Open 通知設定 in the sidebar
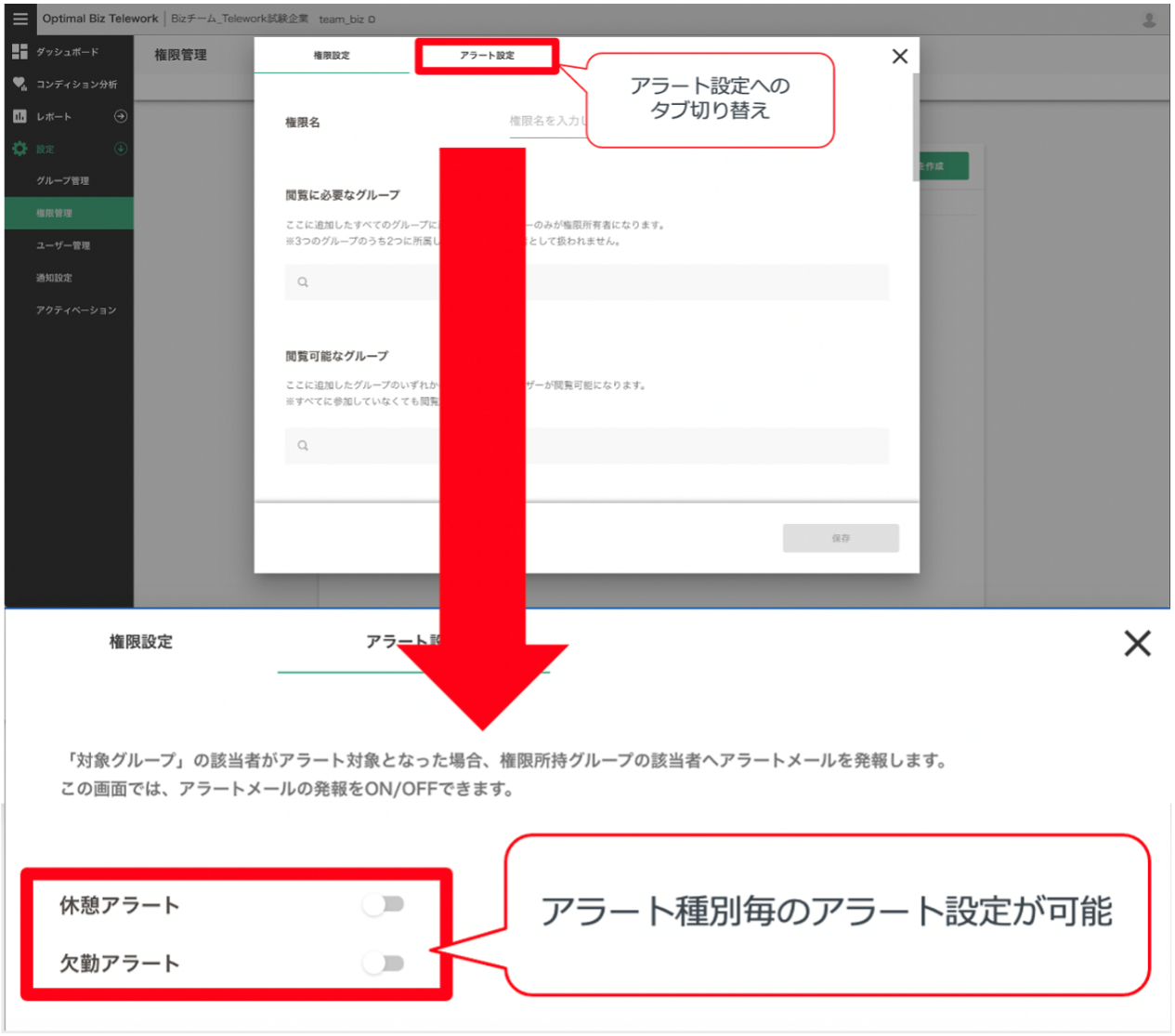 coord(69,278)
